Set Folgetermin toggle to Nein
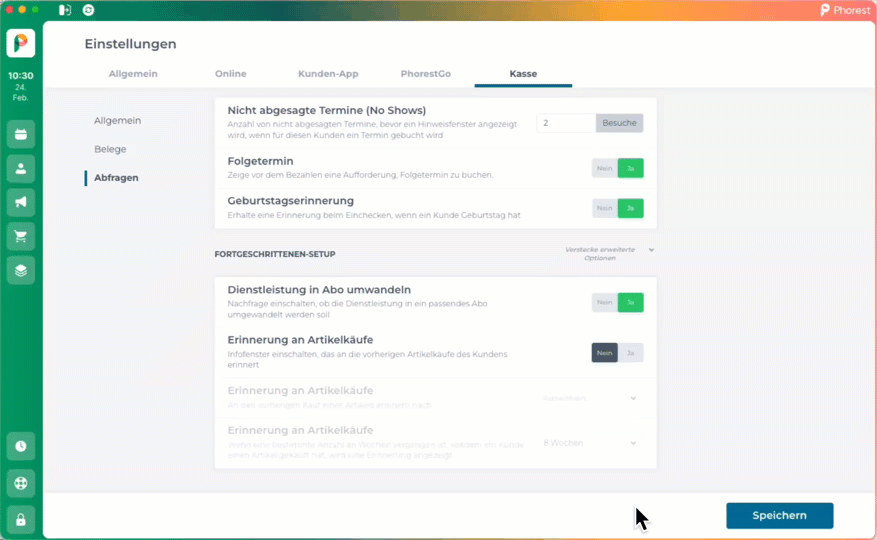The height and width of the screenshot is (540, 877). point(604,168)
